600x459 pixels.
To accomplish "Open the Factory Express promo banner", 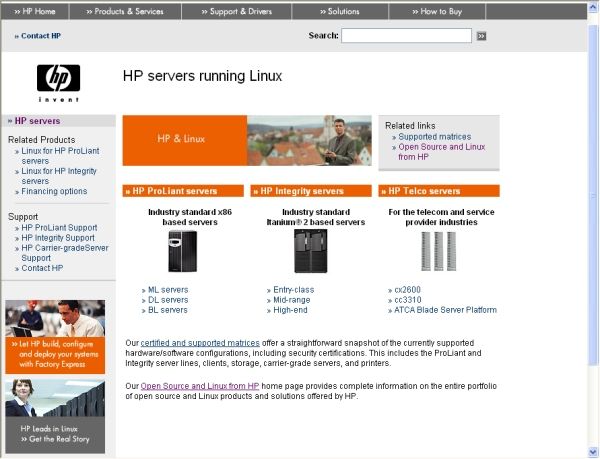I will point(55,337).
